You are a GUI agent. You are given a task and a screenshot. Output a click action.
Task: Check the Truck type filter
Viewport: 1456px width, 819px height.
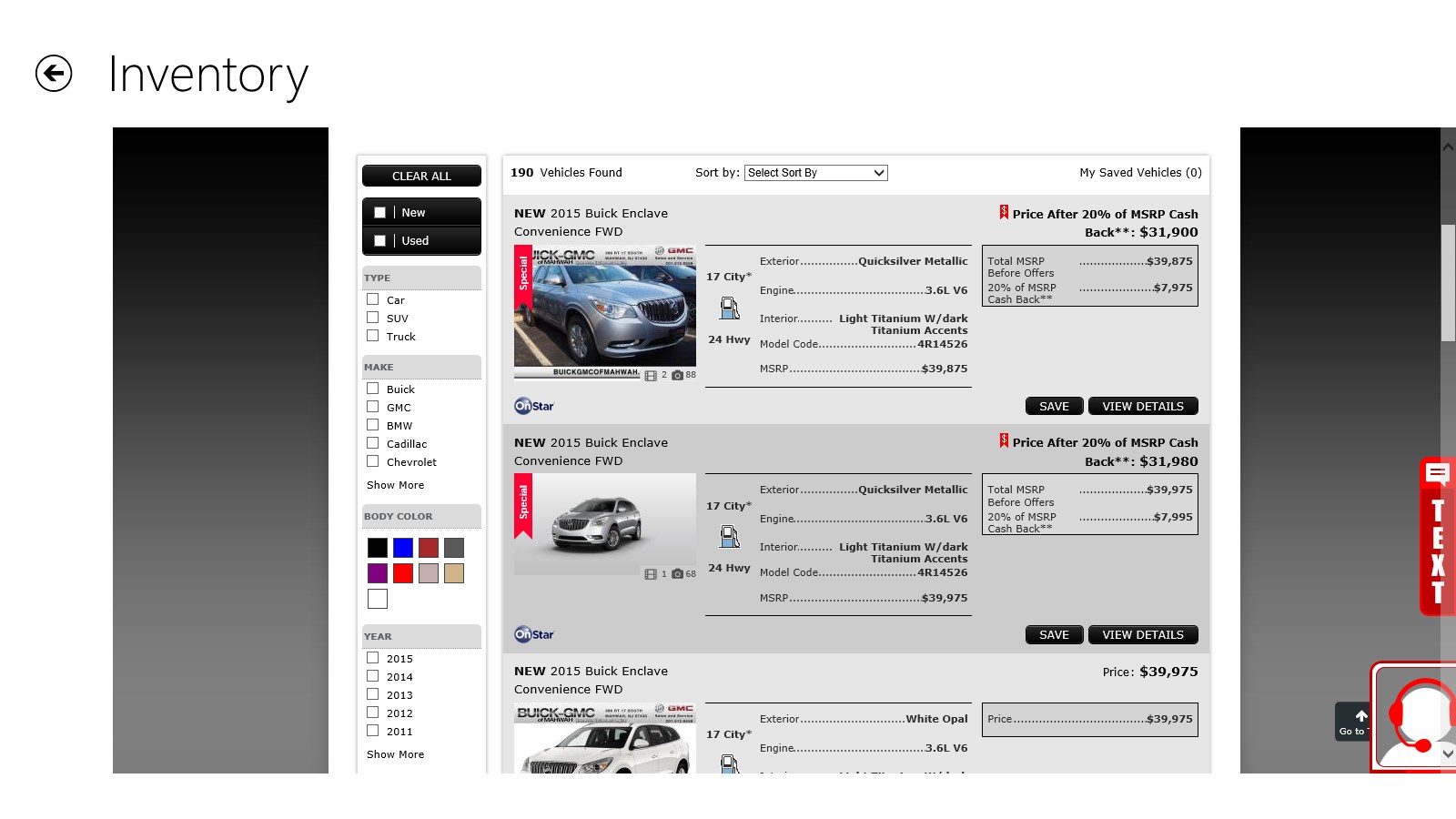(x=372, y=336)
